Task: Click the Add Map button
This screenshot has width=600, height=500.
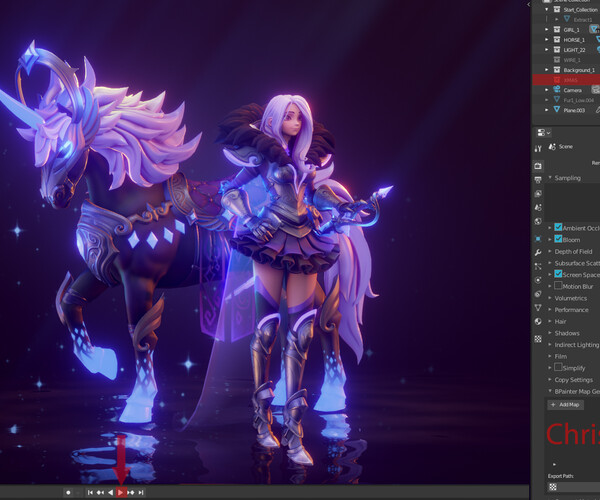Action: coord(566,404)
